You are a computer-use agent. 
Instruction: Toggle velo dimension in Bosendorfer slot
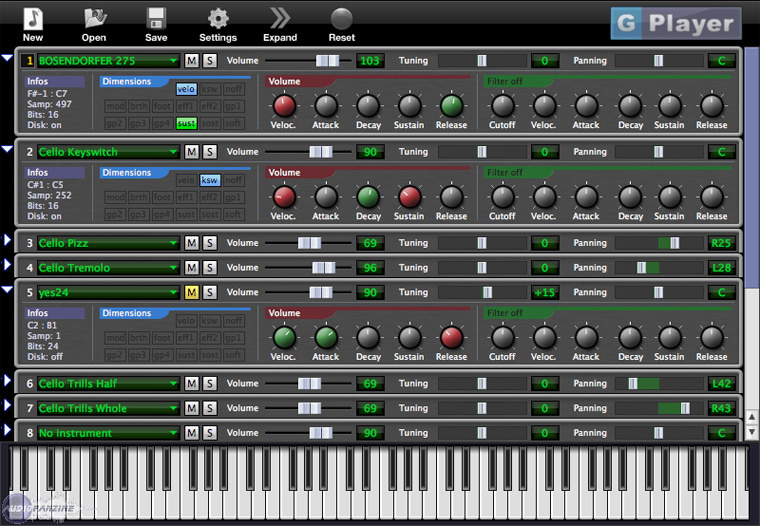(x=186, y=89)
